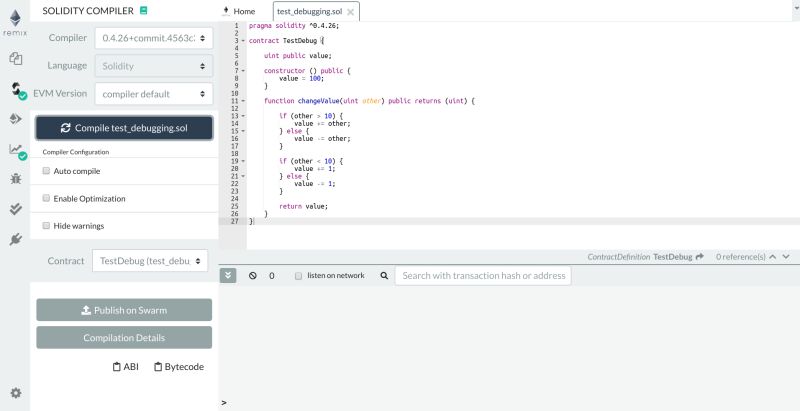This screenshot has width=800, height=411.
Task: Click 'return value;' in the editor
Action: pos(304,207)
